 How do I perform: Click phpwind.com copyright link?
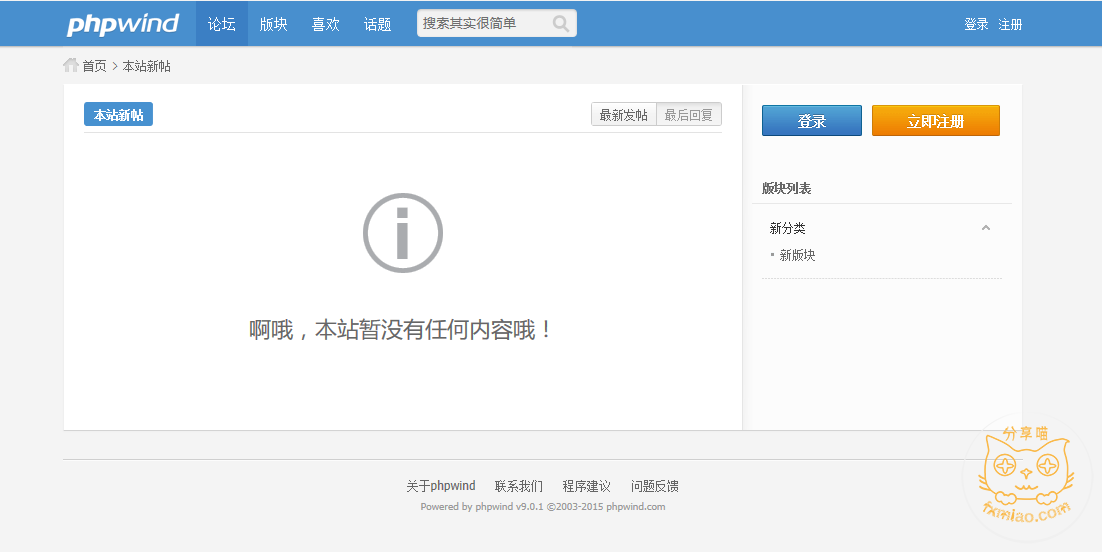pos(635,506)
